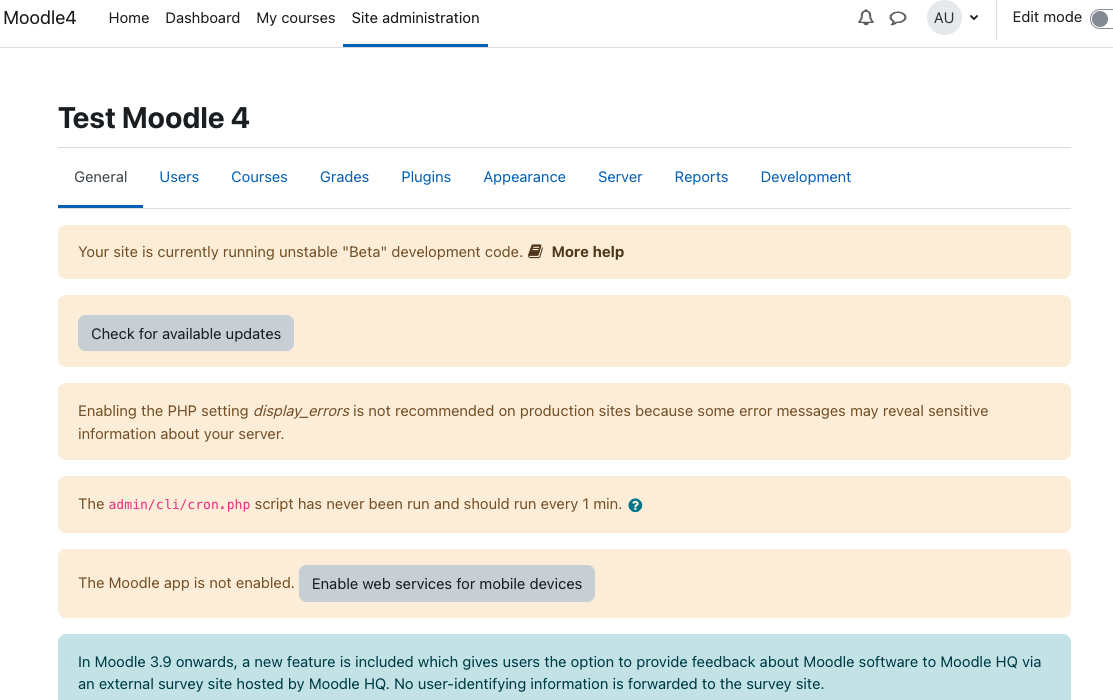Click the display_errors italic text
The width and height of the screenshot is (1113, 700).
point(301,411)
